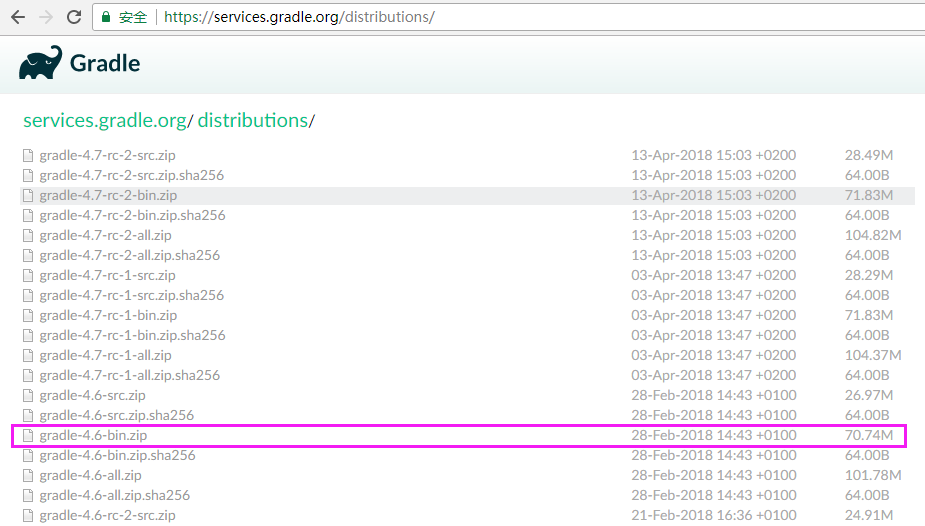The height and width of the screenshot is (526, 925).
Task: Click file icon beside gradle-4.7-rc-2-src.zip.sha256
Action: point(28,175)
